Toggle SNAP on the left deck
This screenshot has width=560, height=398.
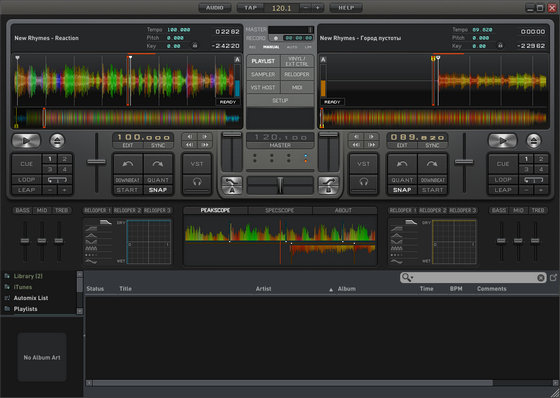click(x=158, y=190)
